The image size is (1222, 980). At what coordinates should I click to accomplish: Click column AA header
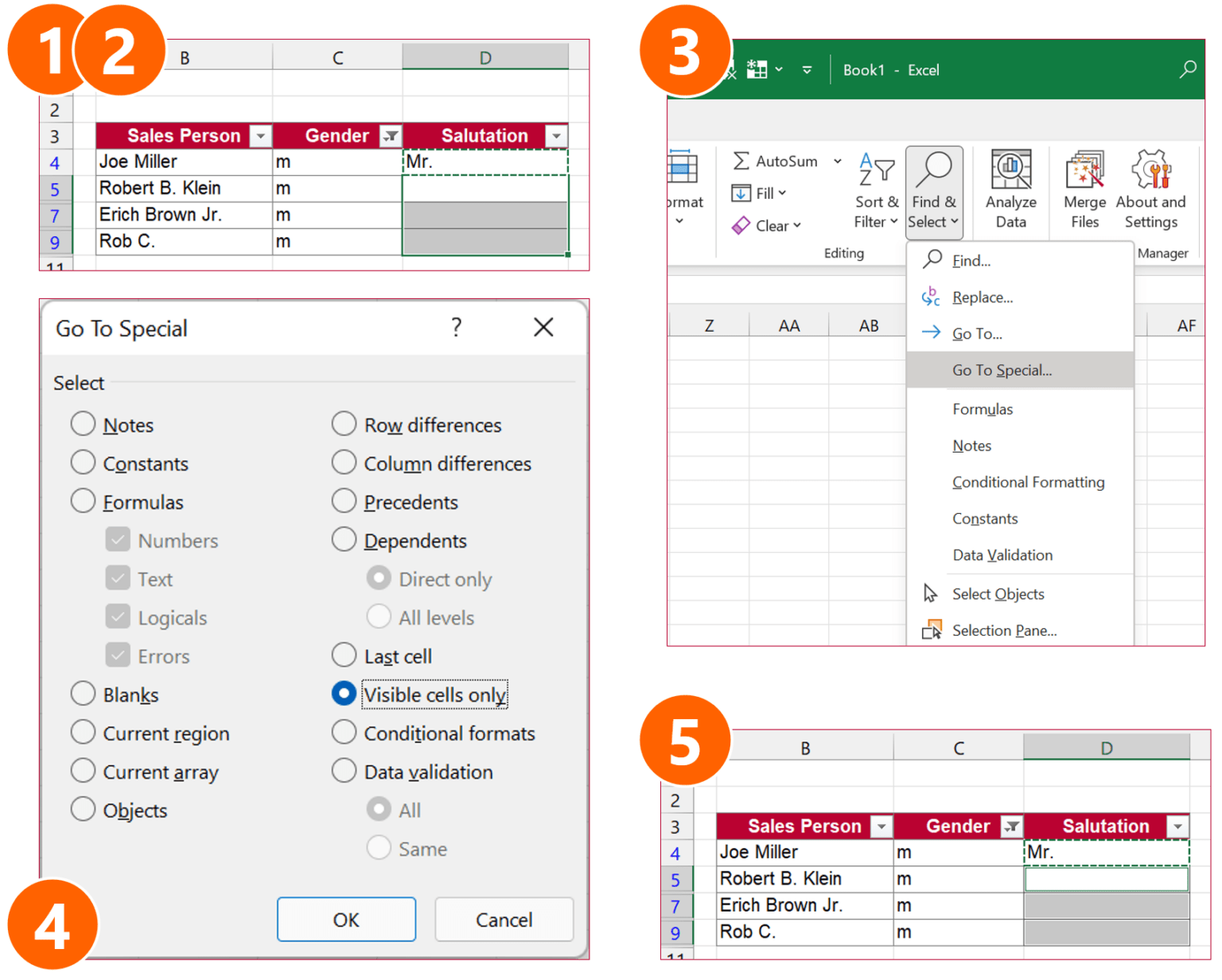click(x=788, y=325)
